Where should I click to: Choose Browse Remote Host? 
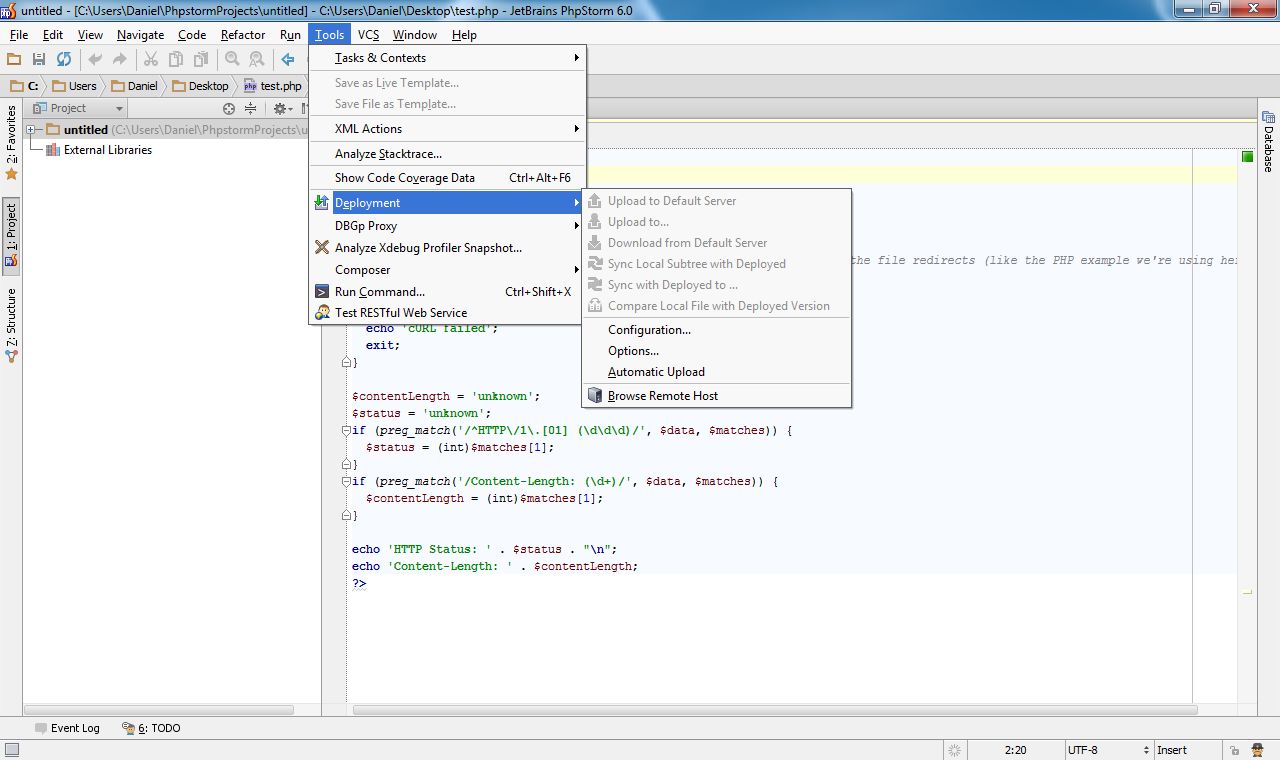tap(716, 396)
